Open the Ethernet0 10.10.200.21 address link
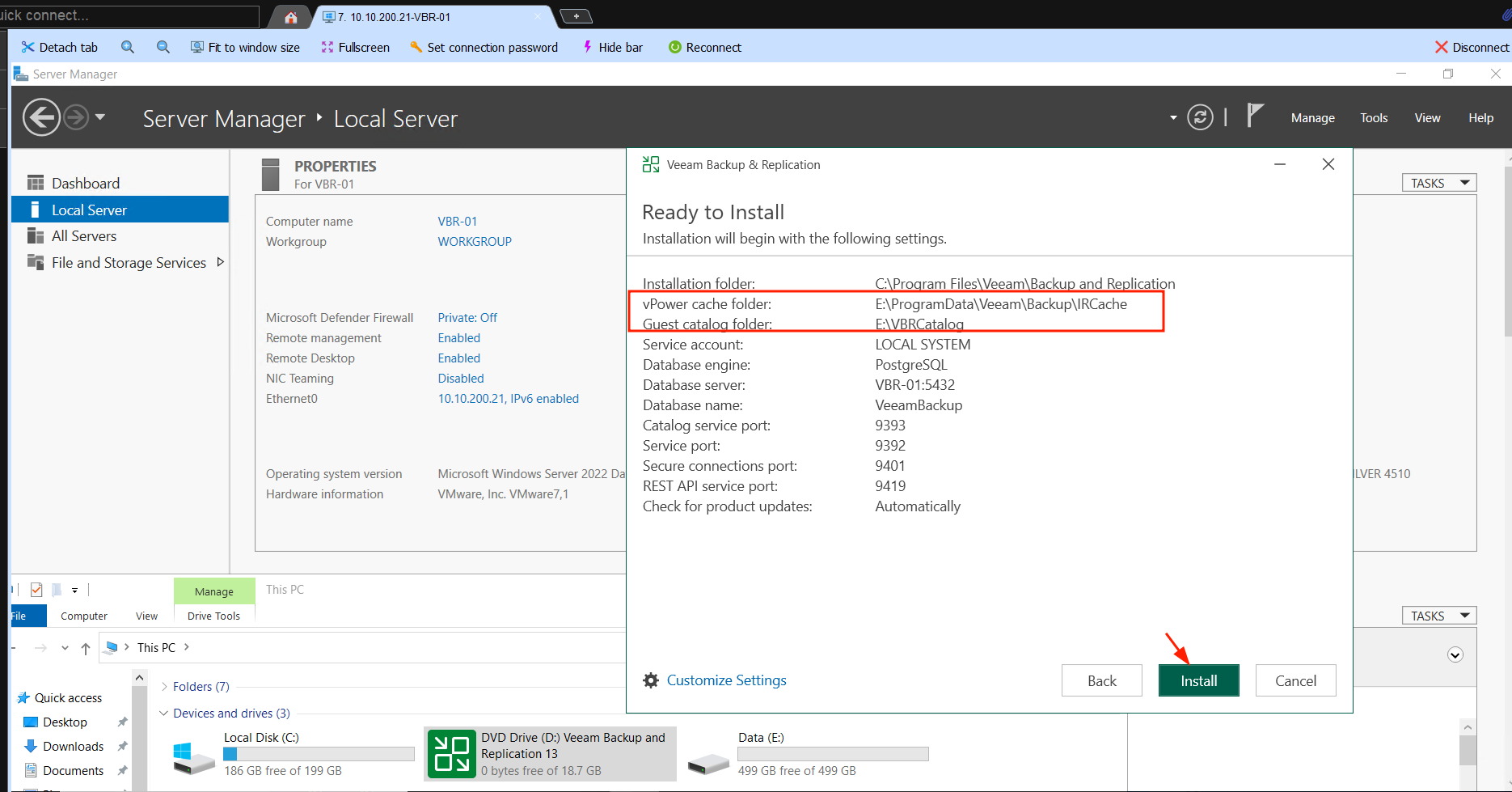Viewport: 1512px width, 792px height. (509, 399)
